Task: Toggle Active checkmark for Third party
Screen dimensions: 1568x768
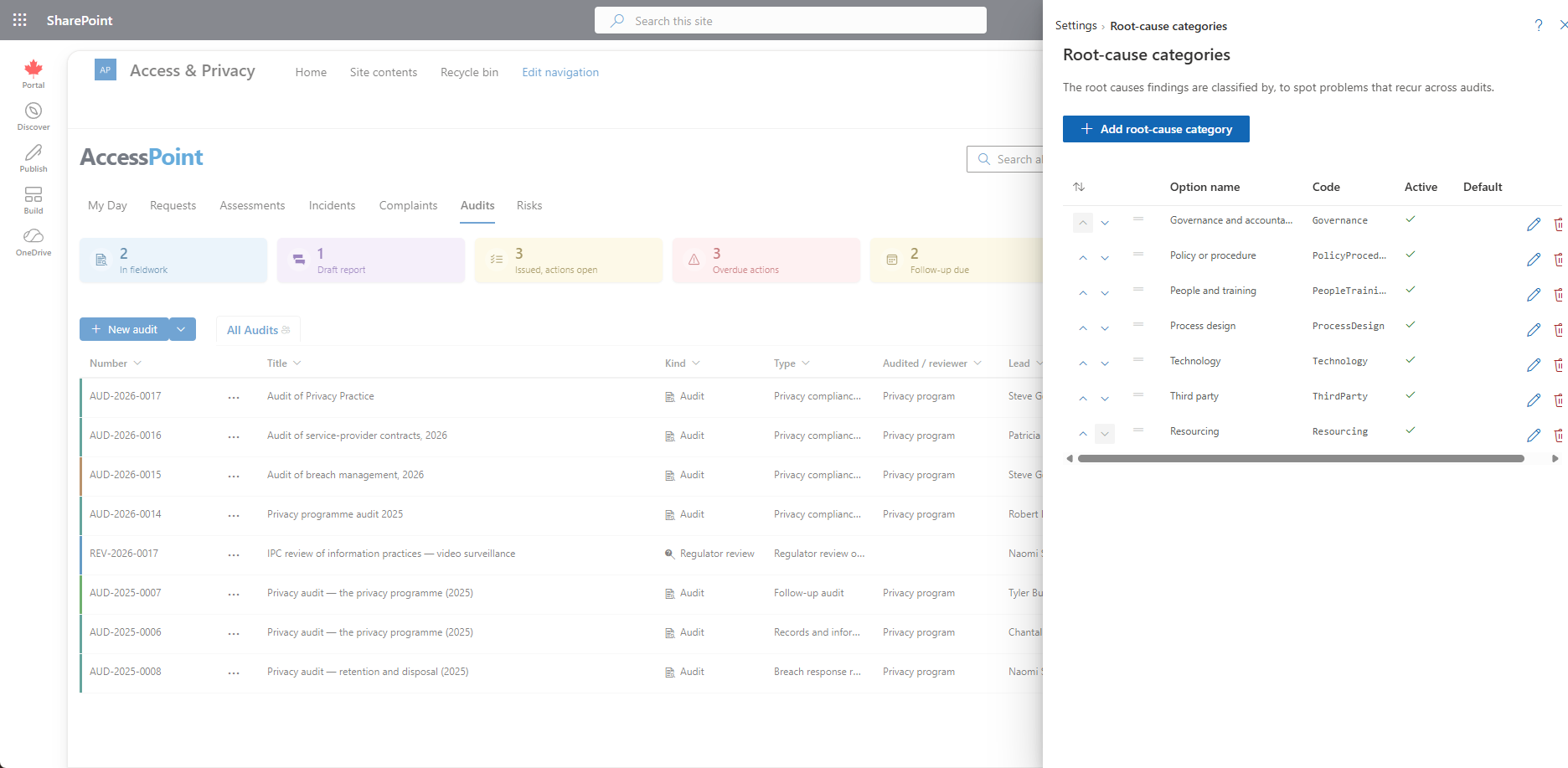Action: (1411, 395)
